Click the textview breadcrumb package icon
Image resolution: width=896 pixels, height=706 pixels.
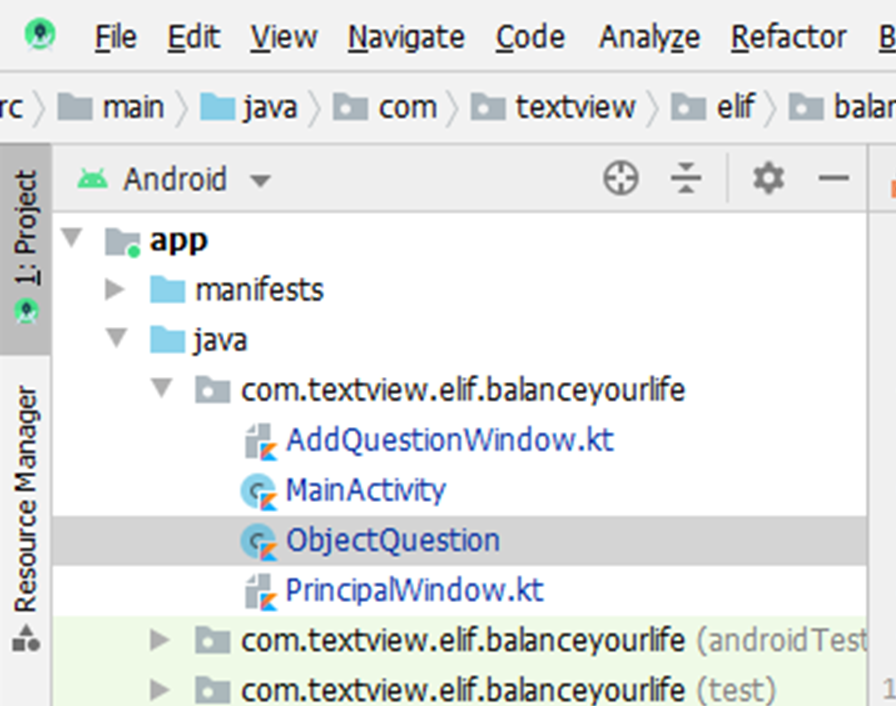pos(488,107)
